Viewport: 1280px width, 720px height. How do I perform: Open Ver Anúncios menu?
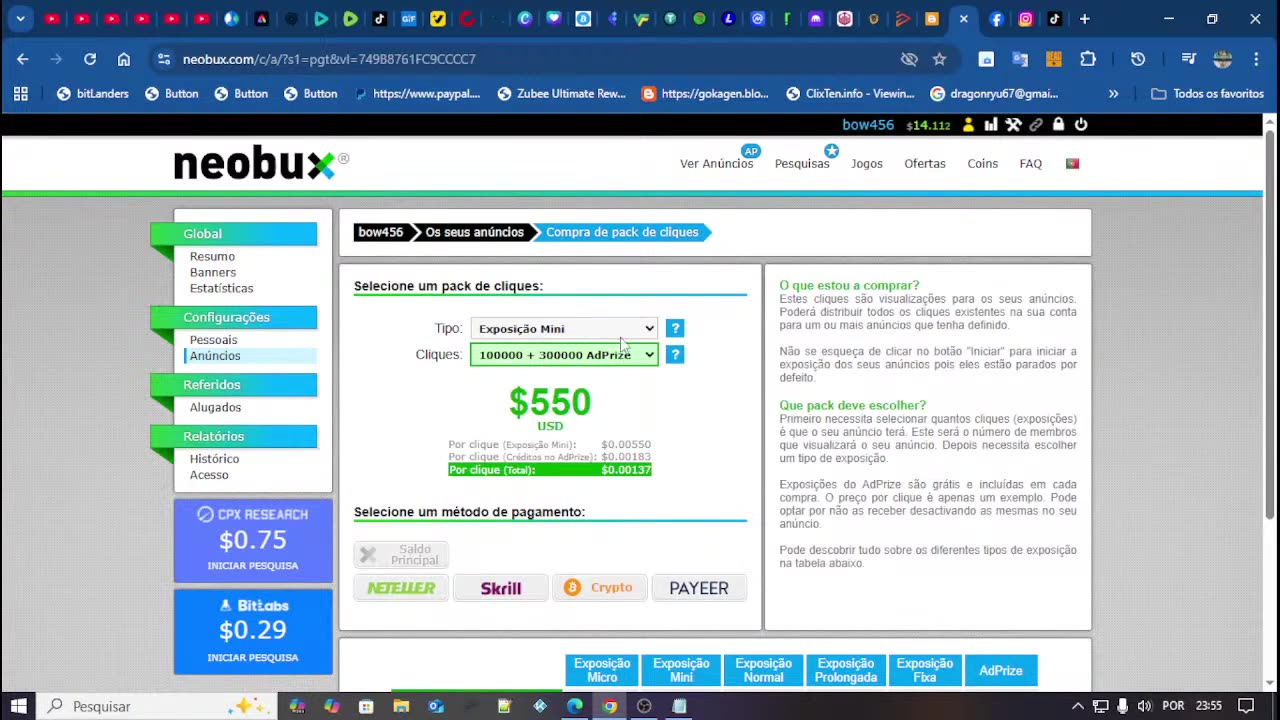[716, 163]
